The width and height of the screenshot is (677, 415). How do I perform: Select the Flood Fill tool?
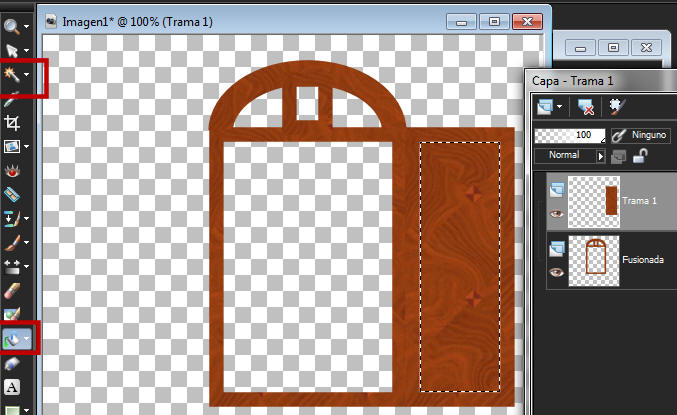(13, 340)
